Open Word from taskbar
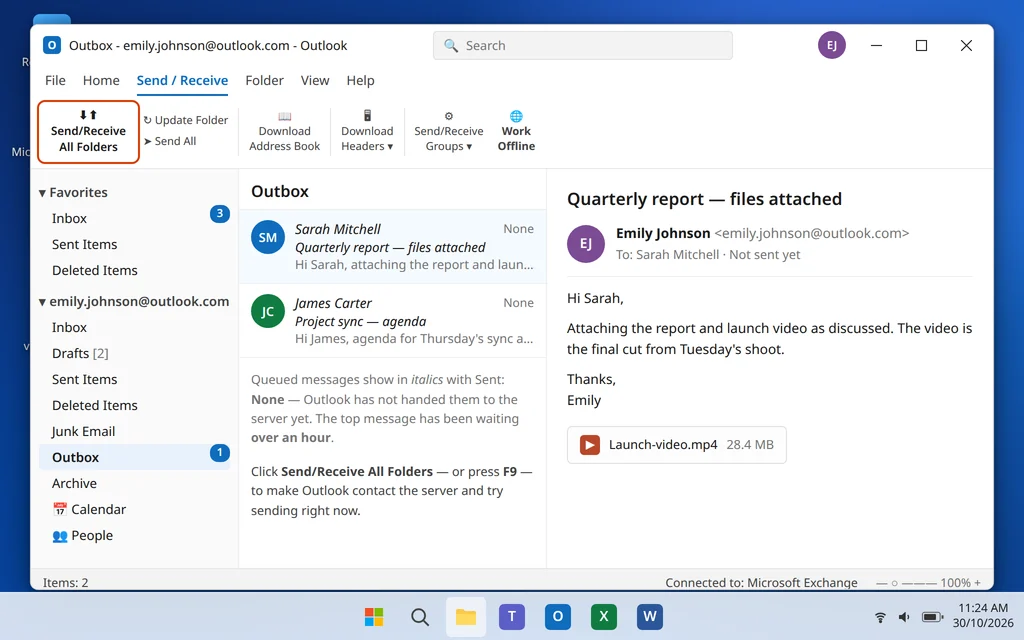 pos(650,616)
